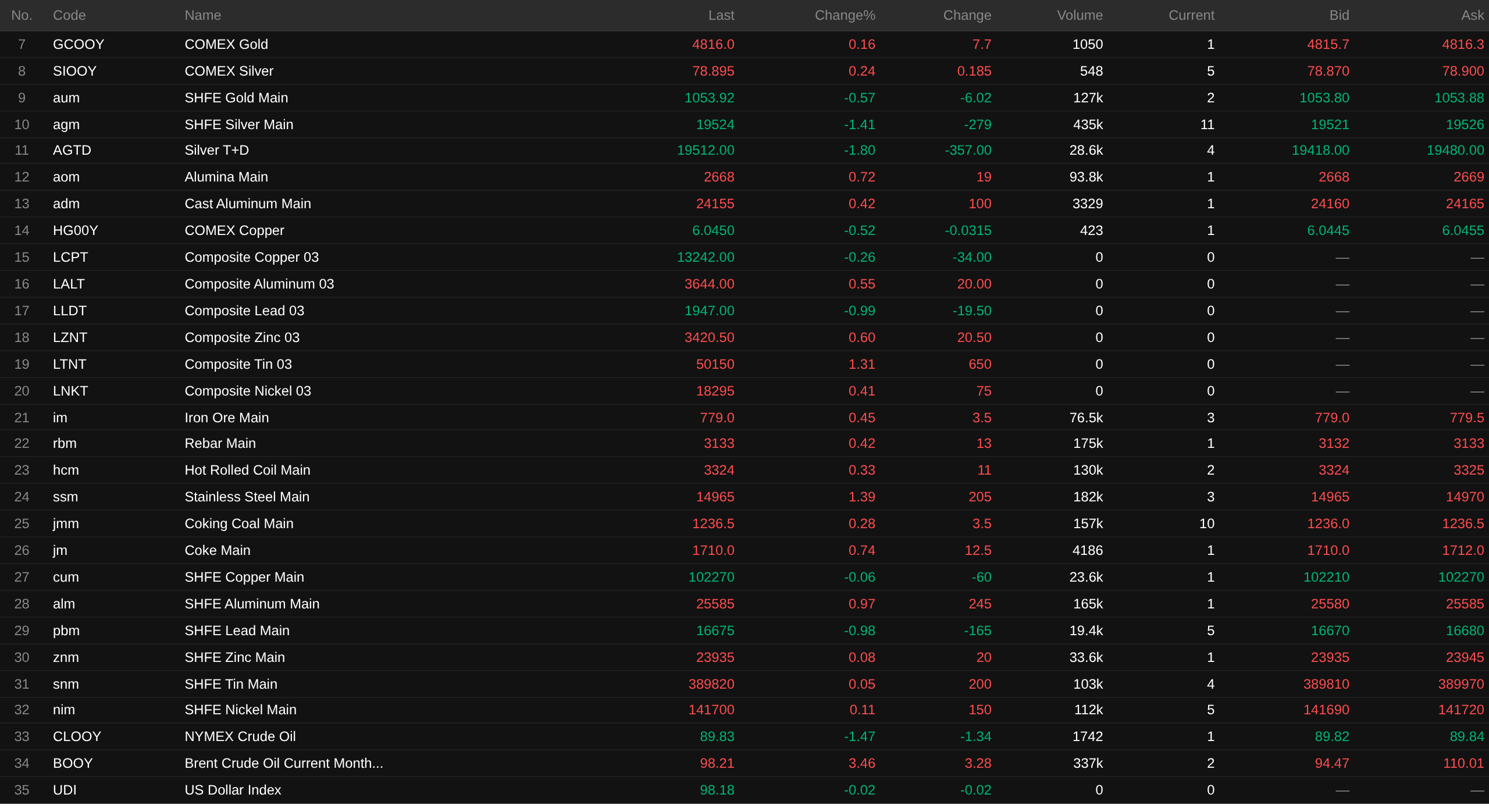Open Iron Ore Main quote

coord(226,418)
